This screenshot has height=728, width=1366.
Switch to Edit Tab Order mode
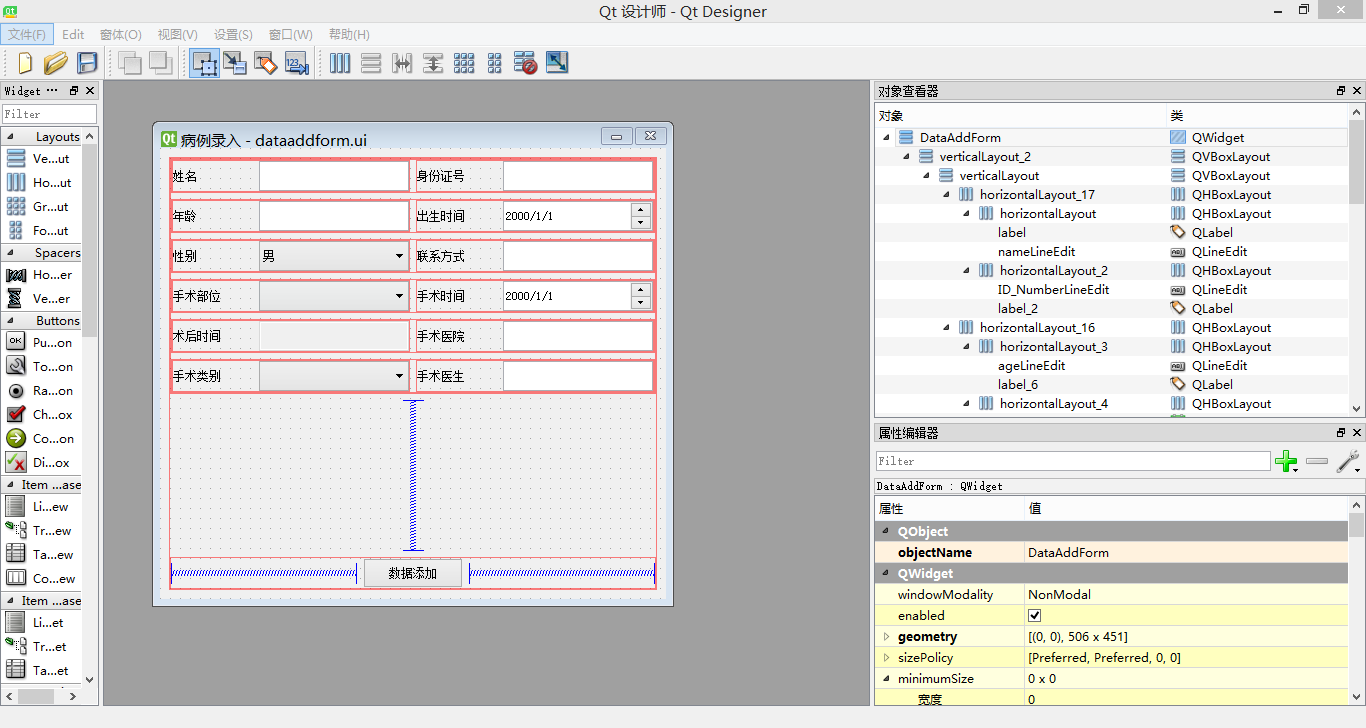[x=296, y=63]
